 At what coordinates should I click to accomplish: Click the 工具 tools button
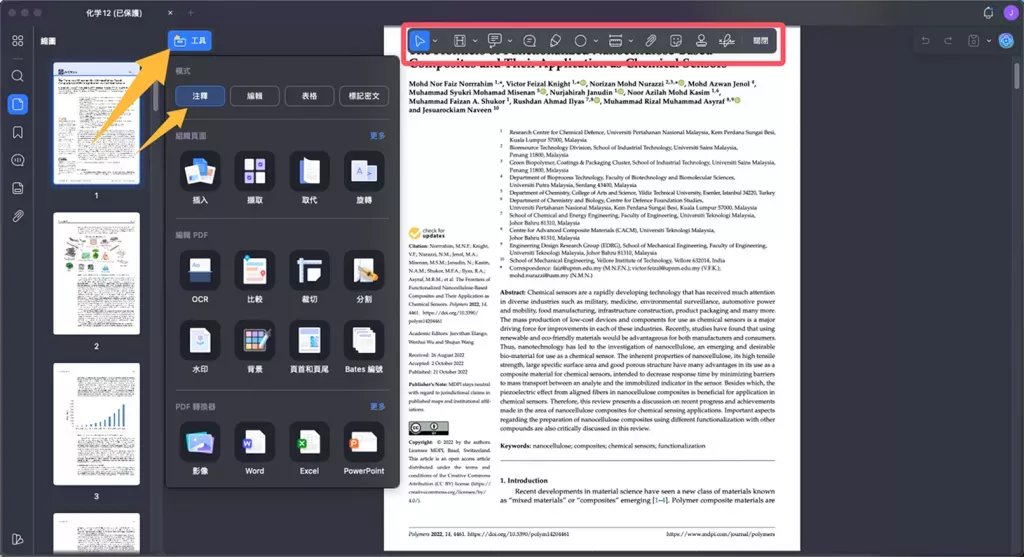189,40
